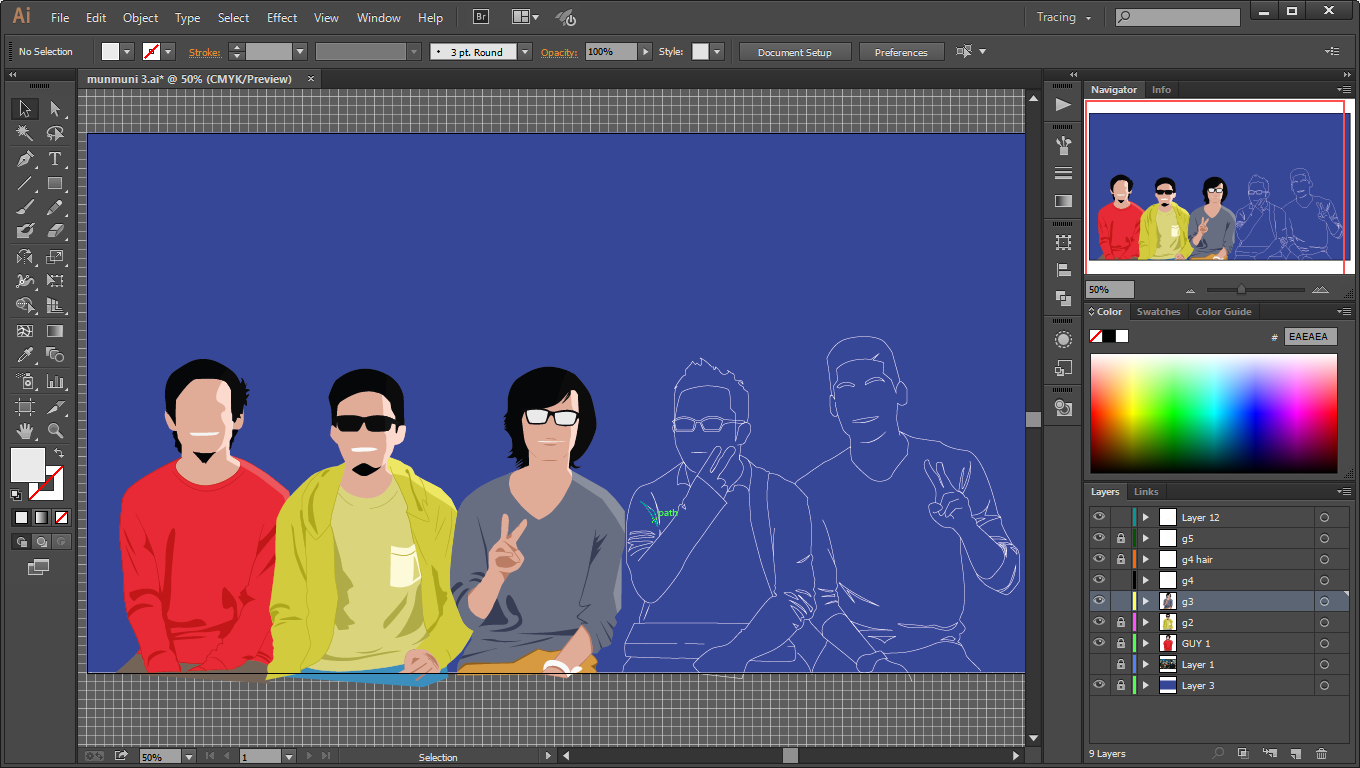The width and height of the screenshot is (1360, 768).
Task: Open the Preferences button
Action: coord(900,52)
